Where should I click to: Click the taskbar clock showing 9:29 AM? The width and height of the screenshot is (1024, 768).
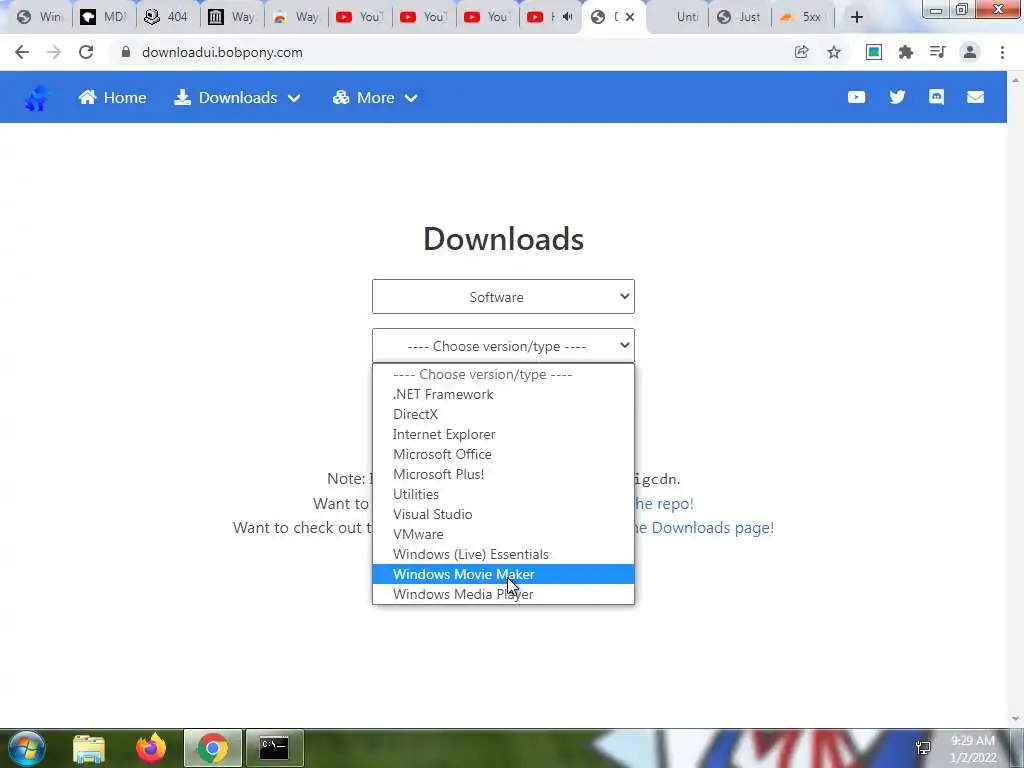(973, 749)
